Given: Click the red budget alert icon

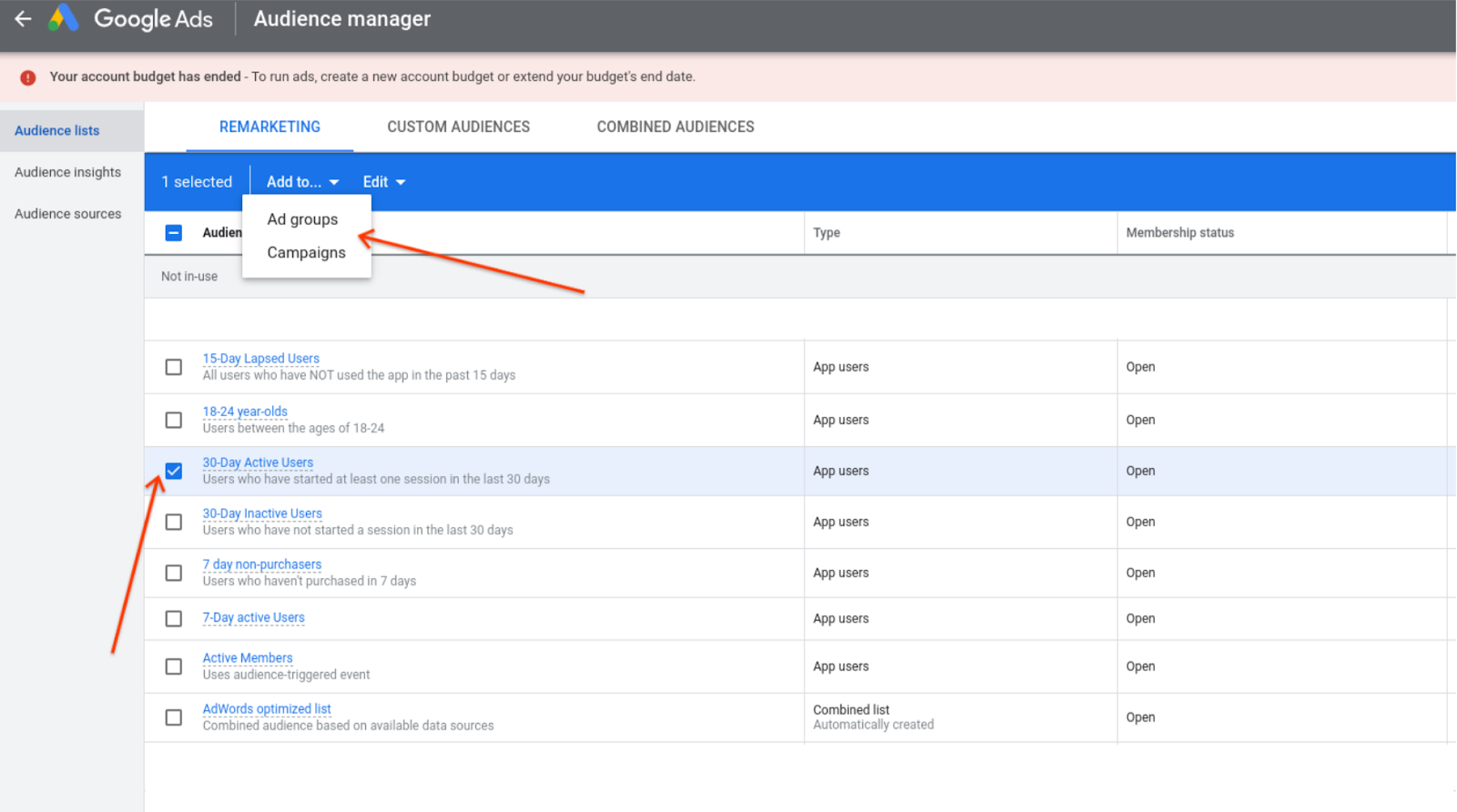Looking at the screenshot, I should 28,77.
